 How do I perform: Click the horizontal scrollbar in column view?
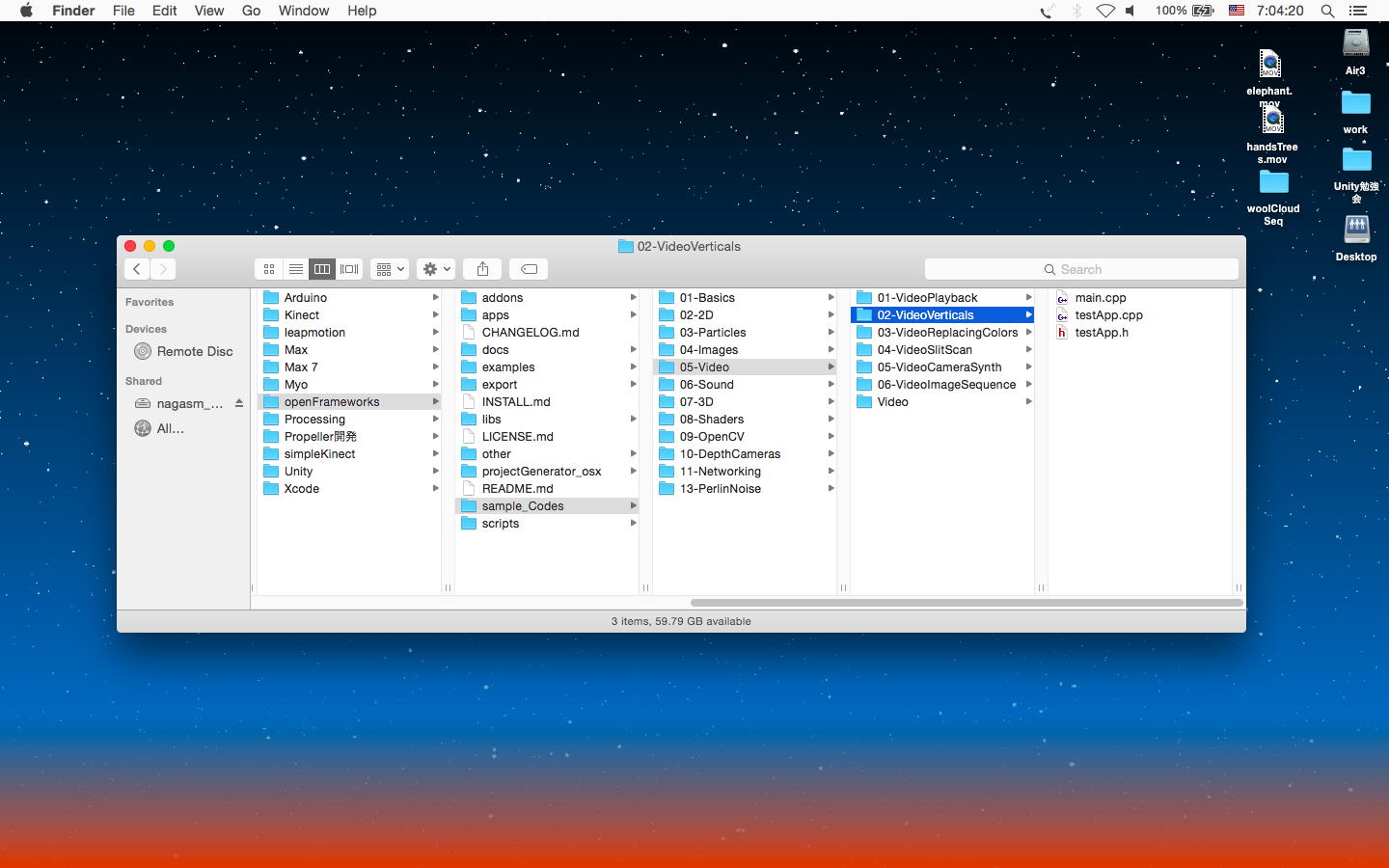click(966, 603)
